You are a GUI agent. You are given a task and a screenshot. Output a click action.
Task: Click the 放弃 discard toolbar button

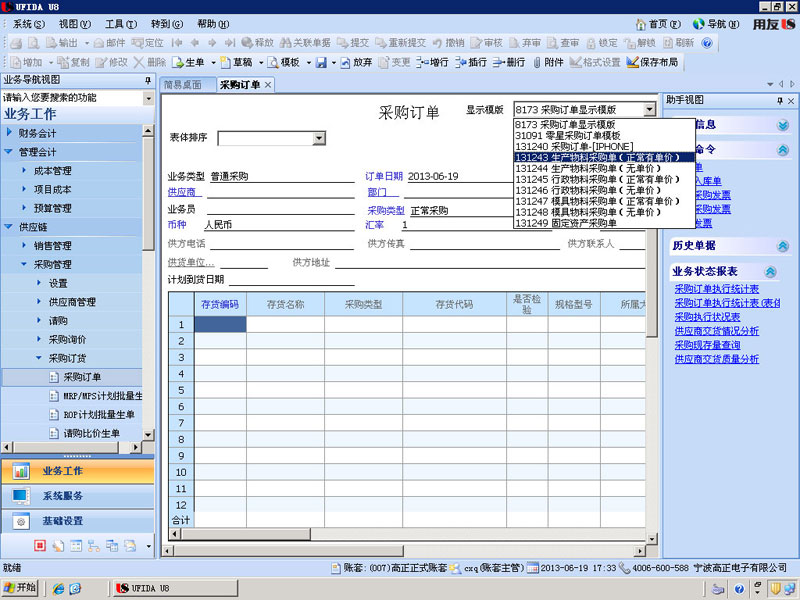[x=356, y=62]
